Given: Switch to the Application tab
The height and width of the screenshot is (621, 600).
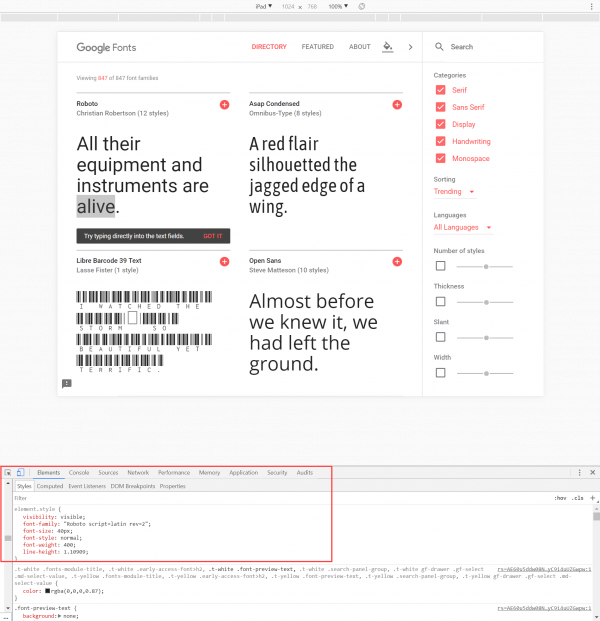Looking at the screenshot, I should [244, 472].
